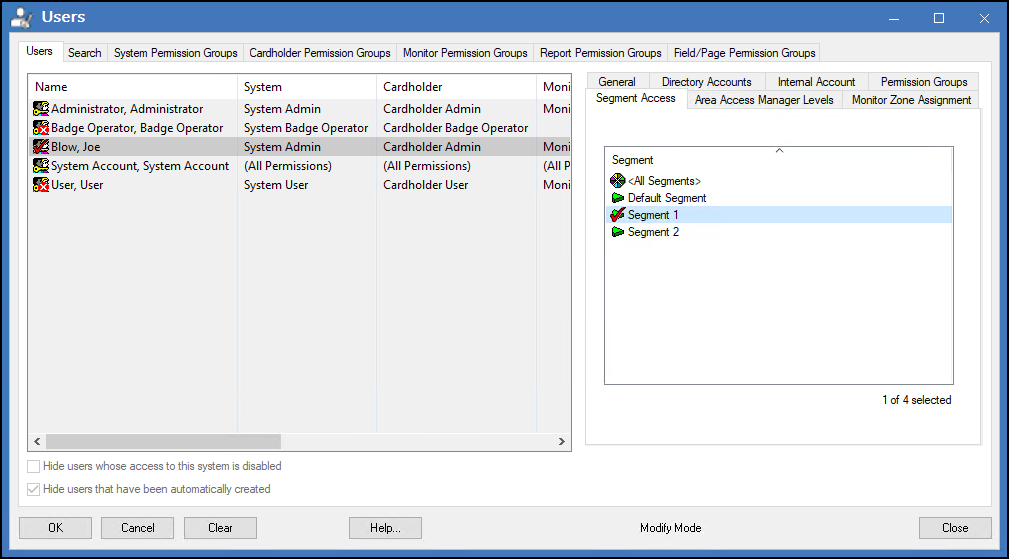Sort by the Name column header
The width and height of the screenshot is (1009, 559).
[133, 87]
